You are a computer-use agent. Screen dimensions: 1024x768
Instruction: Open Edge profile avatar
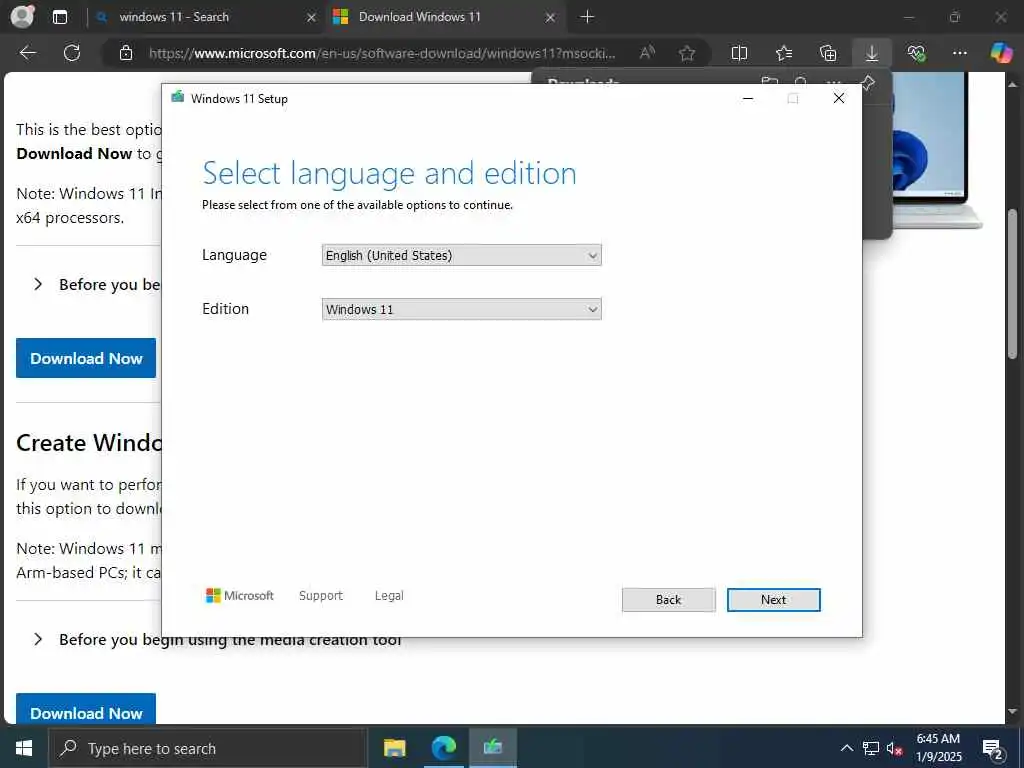[x=22, y=16]
